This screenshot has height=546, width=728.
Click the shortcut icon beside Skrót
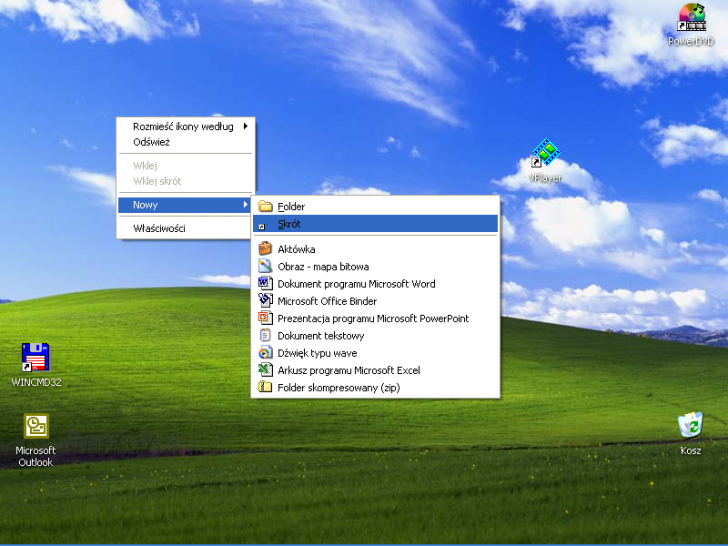click(262, 227)
